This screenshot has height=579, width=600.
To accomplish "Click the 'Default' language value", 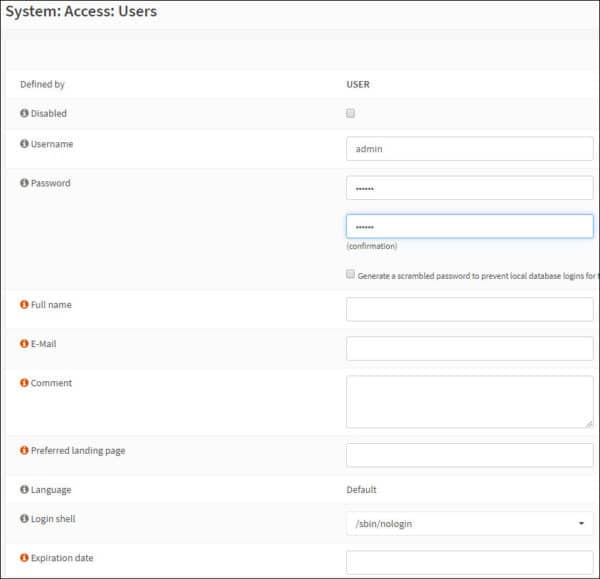I will (x=361, y=489).
